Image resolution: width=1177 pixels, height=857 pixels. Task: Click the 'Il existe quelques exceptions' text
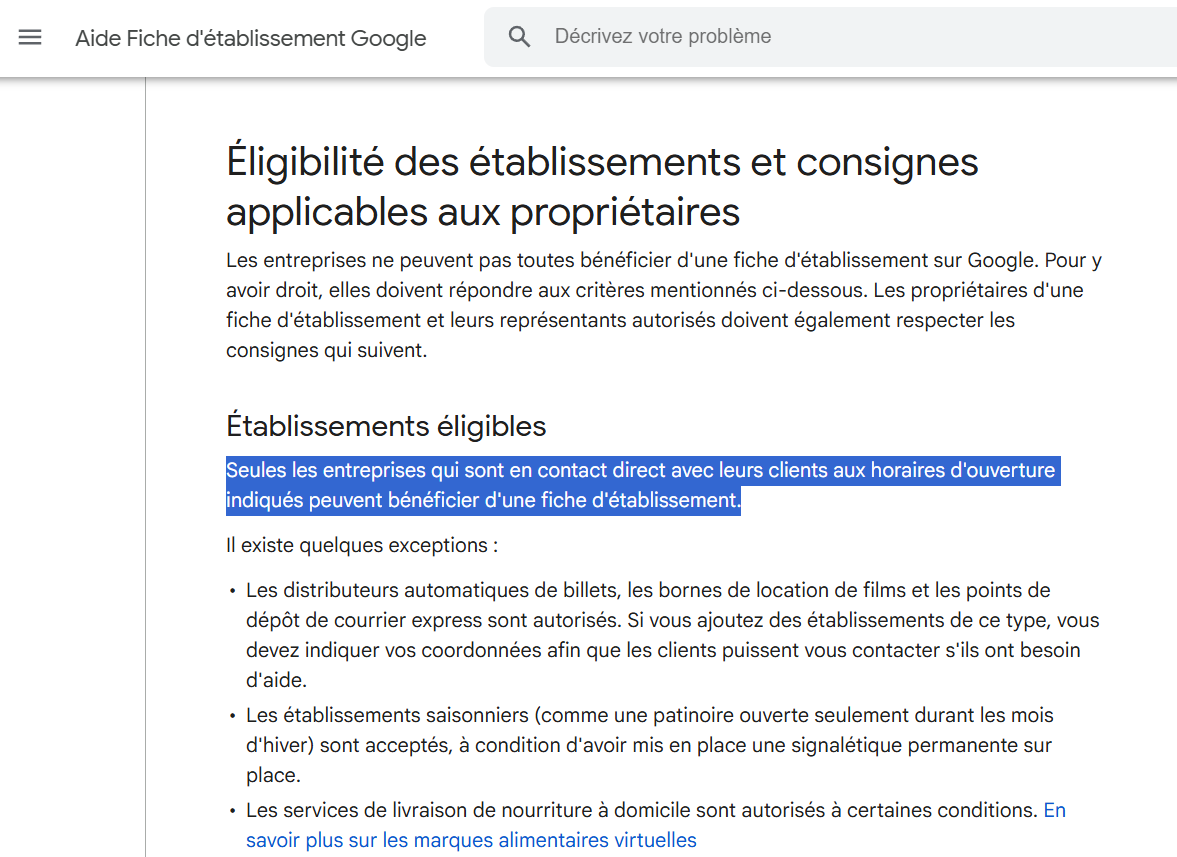pyautogui.click(x=330, y=545)
